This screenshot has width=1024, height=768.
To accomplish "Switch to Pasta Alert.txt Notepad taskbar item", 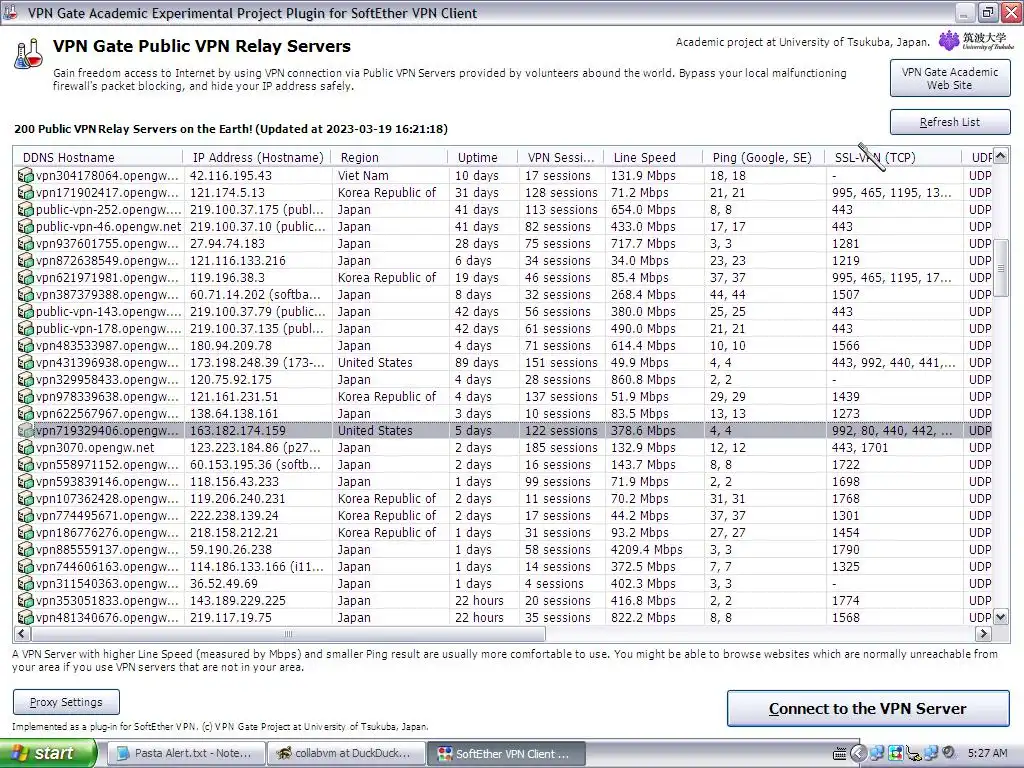I will pyautogui.click(x=185, y=753).
